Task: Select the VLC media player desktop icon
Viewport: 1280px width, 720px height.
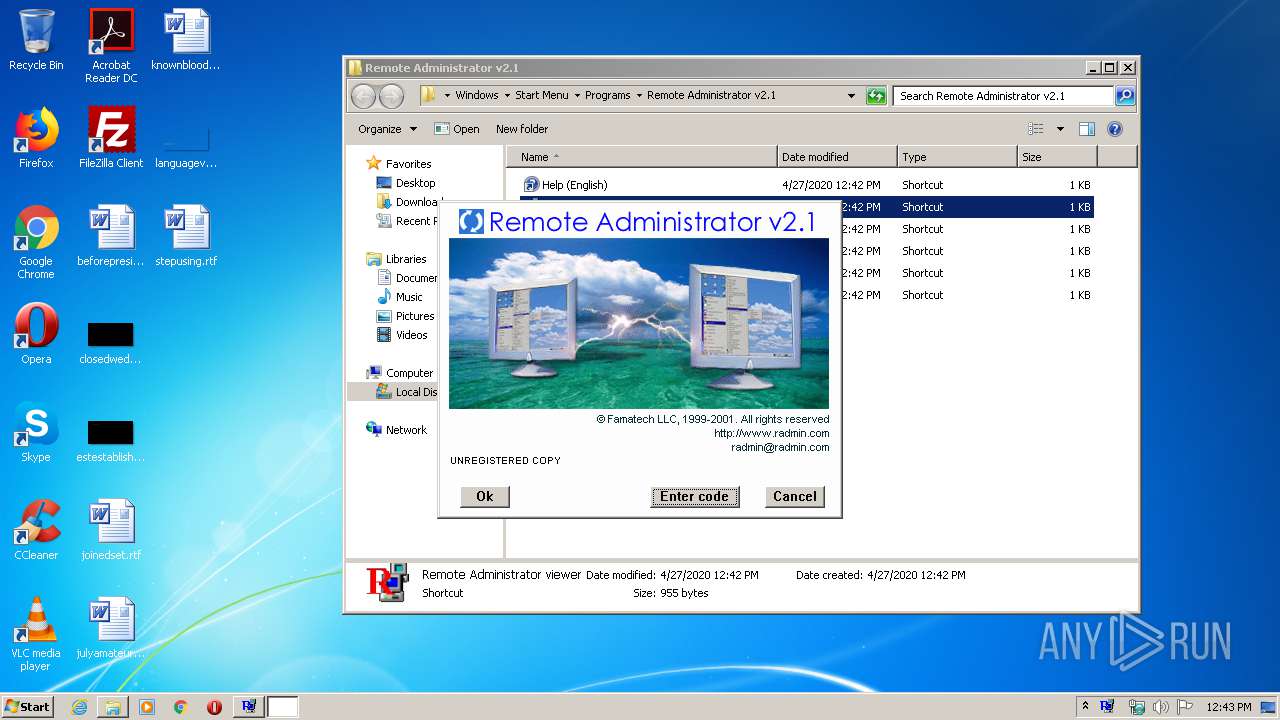Action: pos(36,634)
